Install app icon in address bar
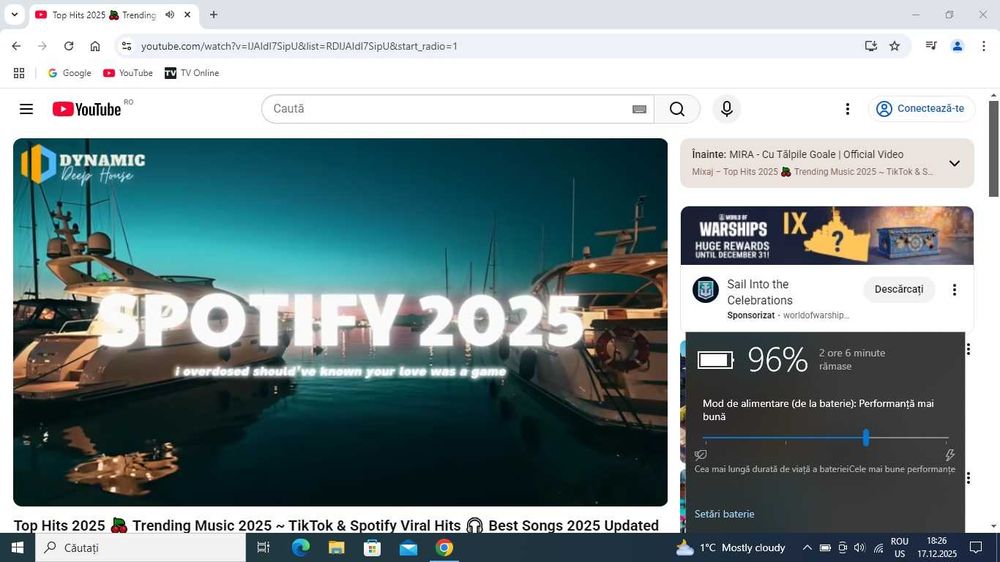Image resolution: width=1000 pixels, height=562 pixels. (871, 46)
